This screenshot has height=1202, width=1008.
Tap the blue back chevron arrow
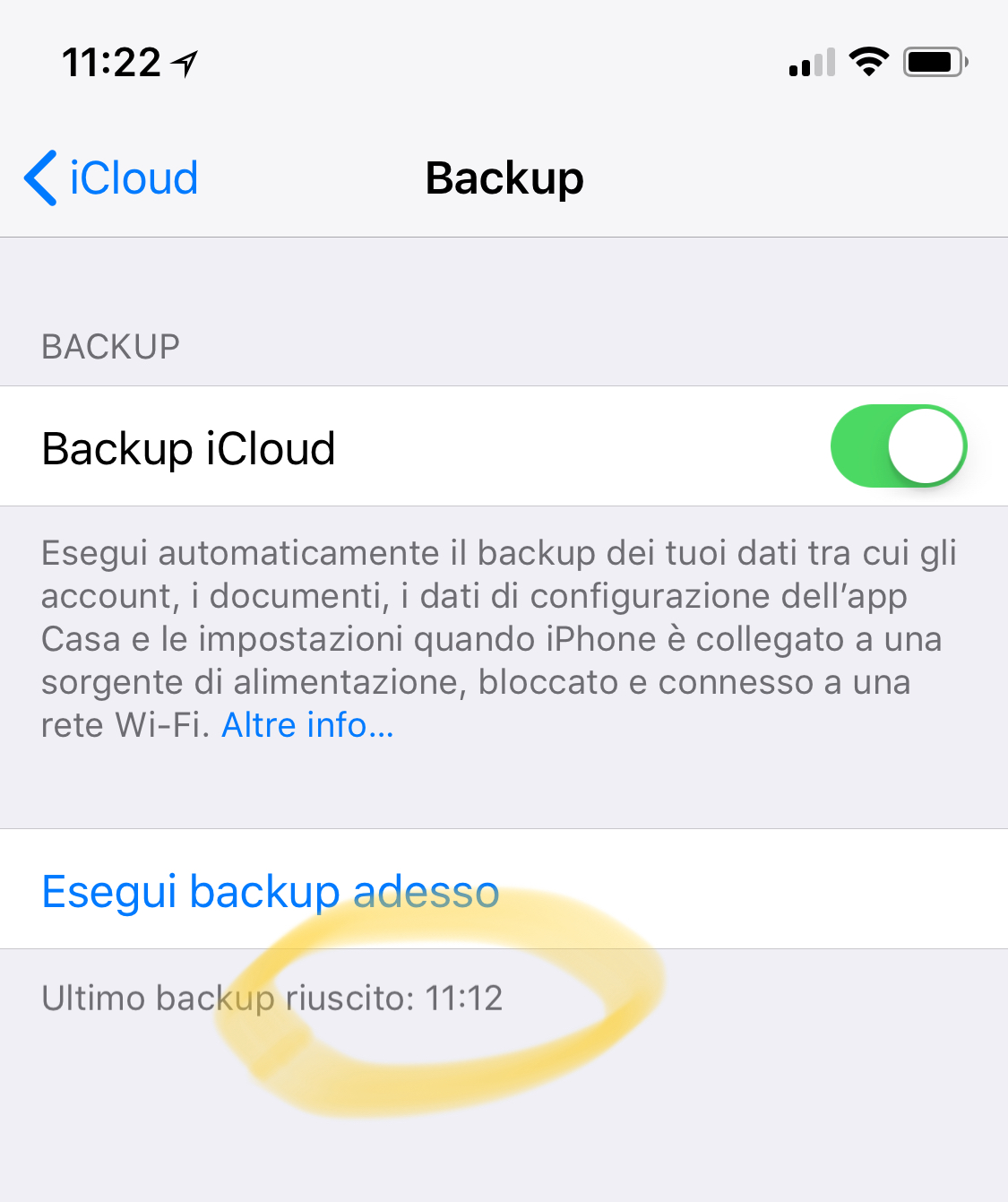40,177
